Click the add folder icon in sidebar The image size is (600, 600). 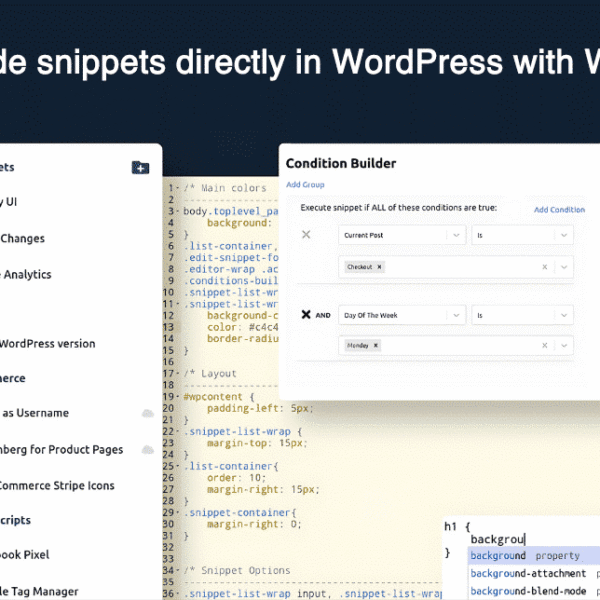pos(140,168)
